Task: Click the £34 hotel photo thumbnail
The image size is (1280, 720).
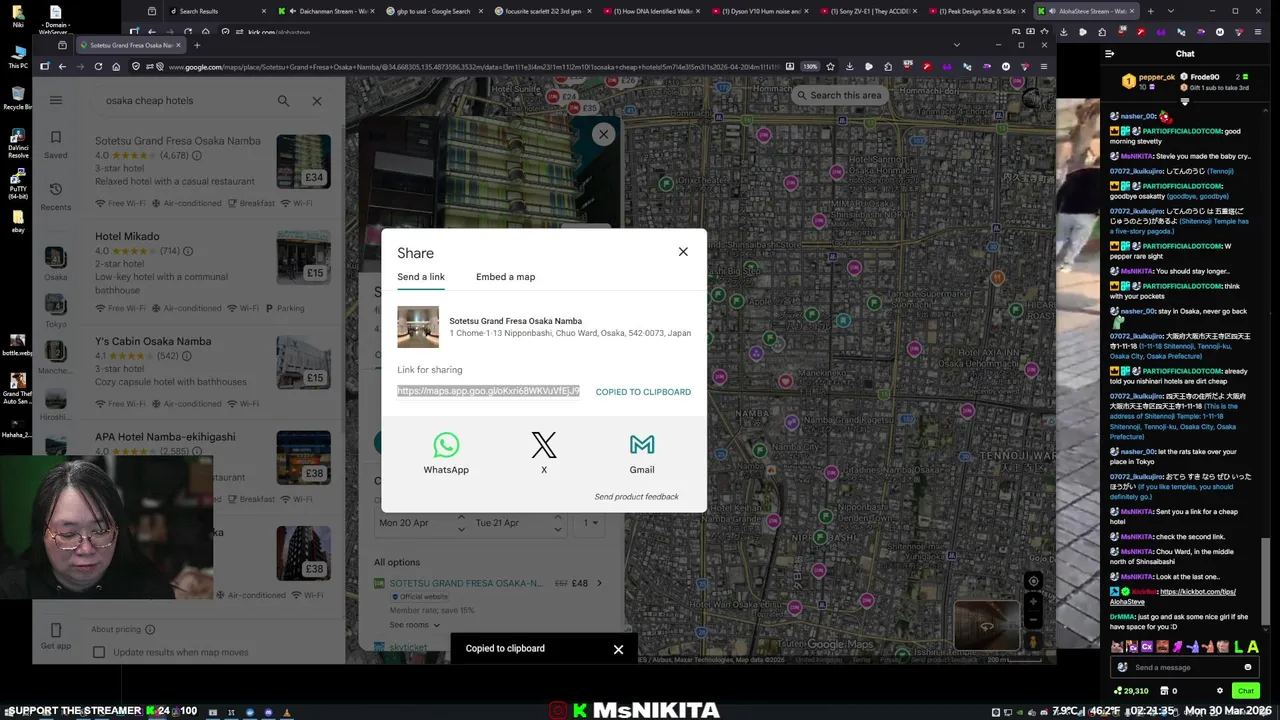Action: 303,162
